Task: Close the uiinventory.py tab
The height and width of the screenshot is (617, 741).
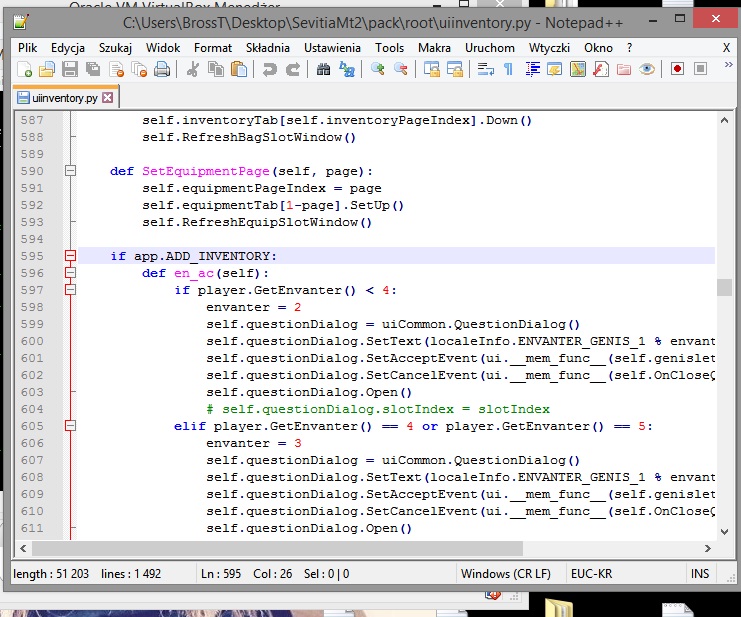Action: (108, 98)
